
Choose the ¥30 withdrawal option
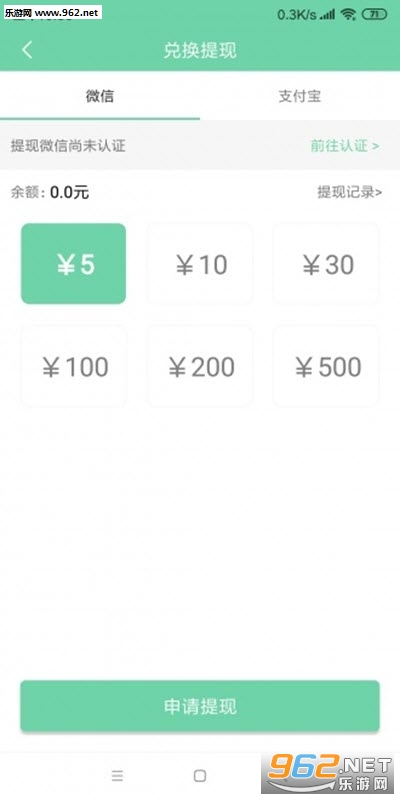point(327,264)
